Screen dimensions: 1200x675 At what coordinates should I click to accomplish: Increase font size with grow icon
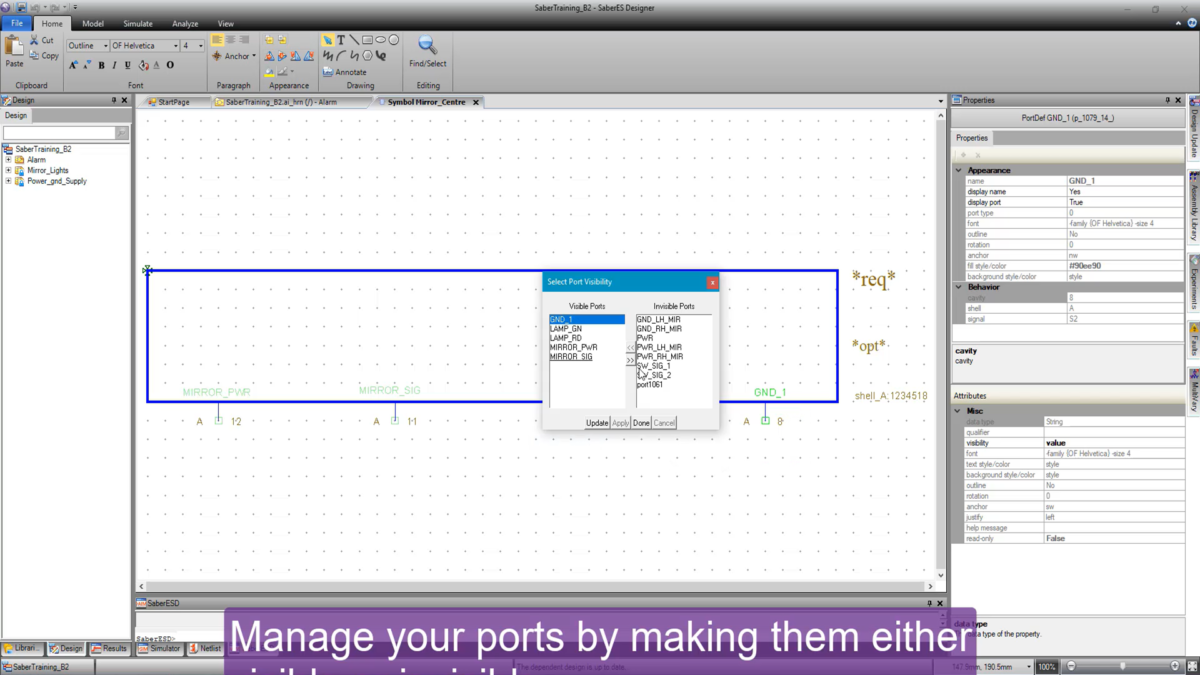[x=73, y=65]
